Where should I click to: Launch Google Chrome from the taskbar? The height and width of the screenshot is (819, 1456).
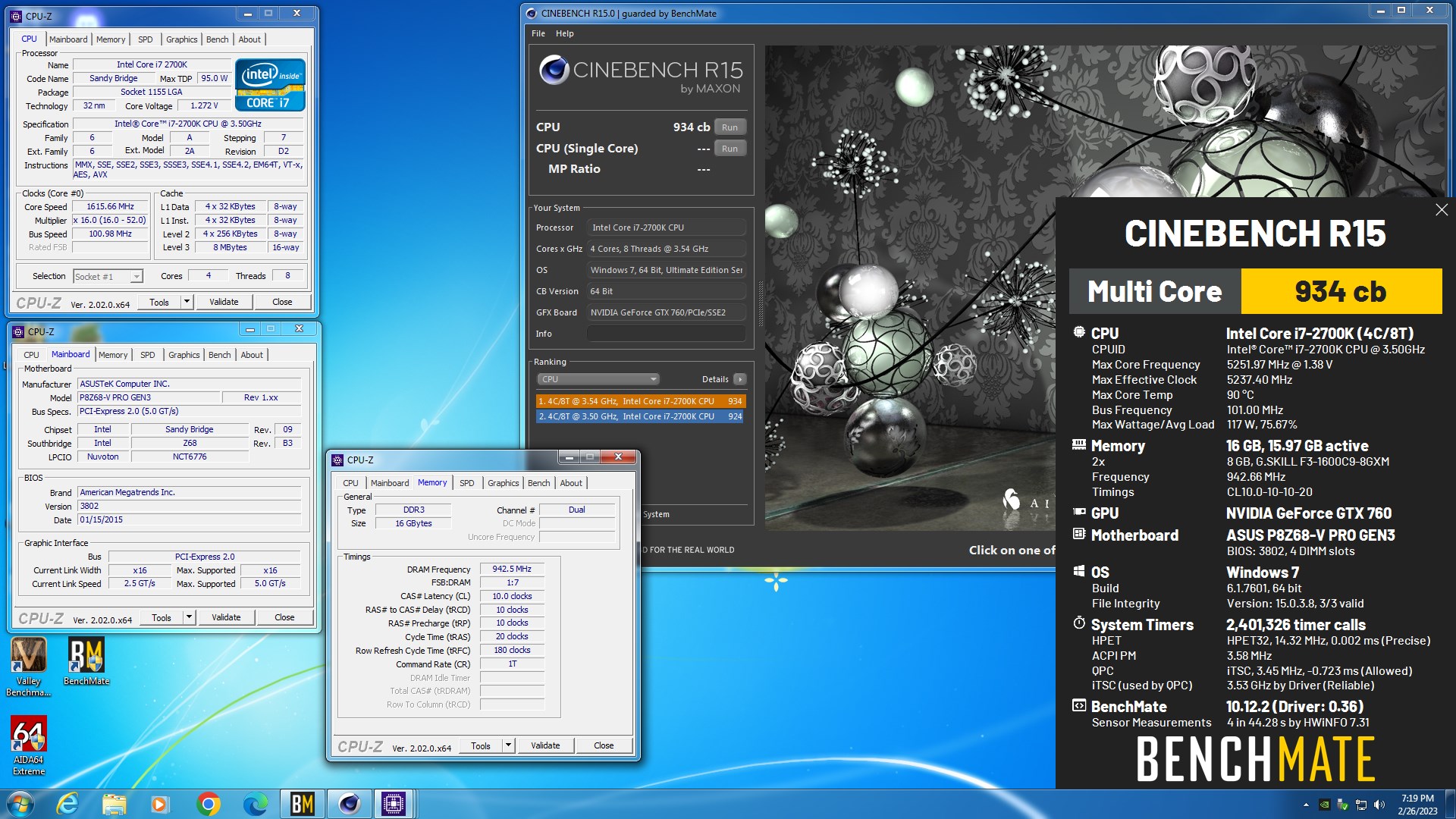click(x=208, y=804)
